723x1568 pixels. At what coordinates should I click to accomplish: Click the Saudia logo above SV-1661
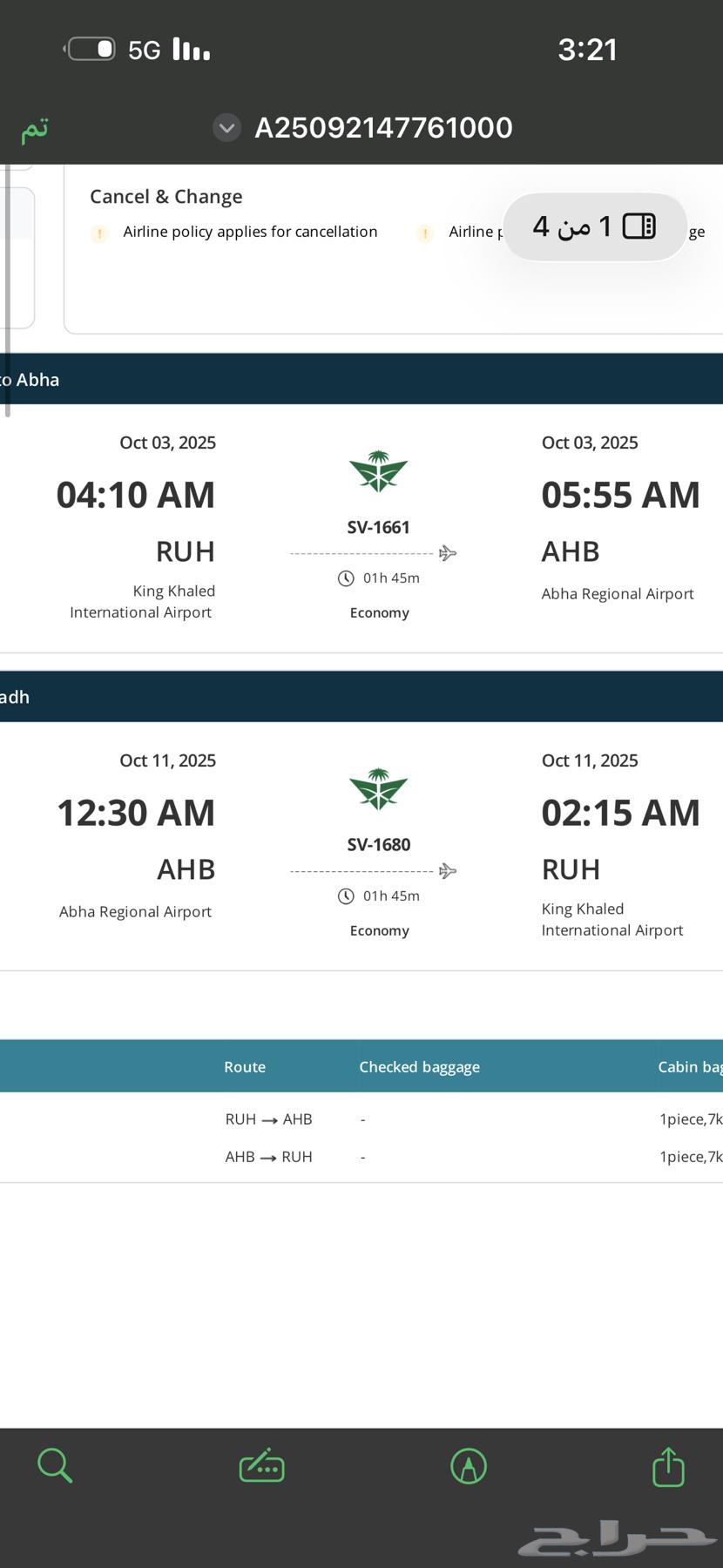pos(378,472)
